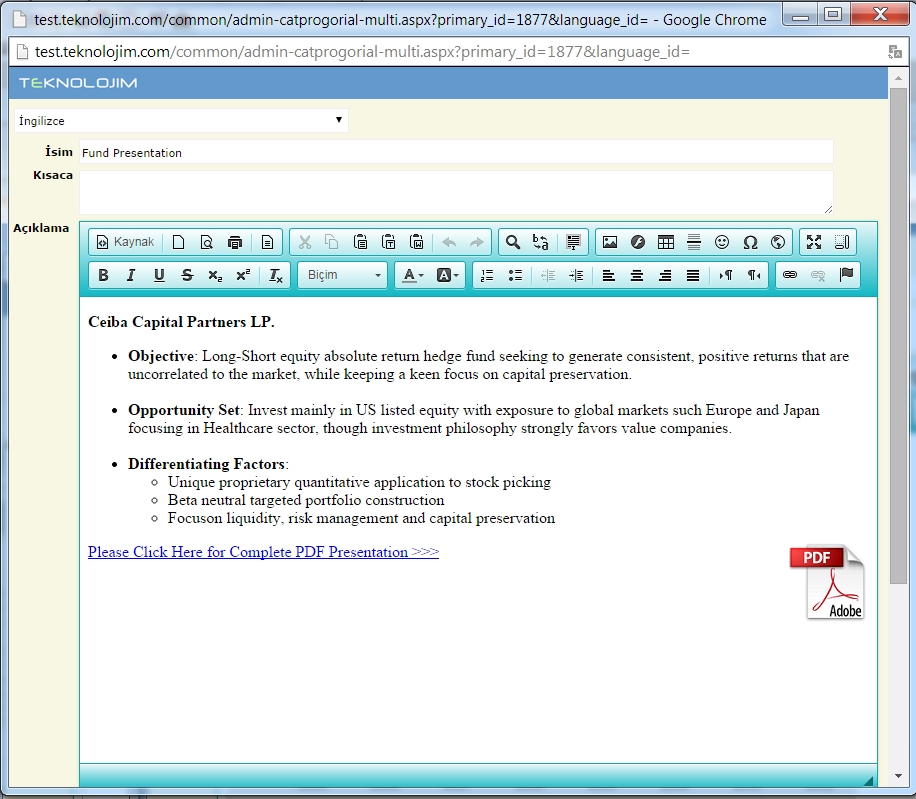The height and width of the screenshot is (799, 916).
Task: Toggle bold formatting
Action: (103, 275)
